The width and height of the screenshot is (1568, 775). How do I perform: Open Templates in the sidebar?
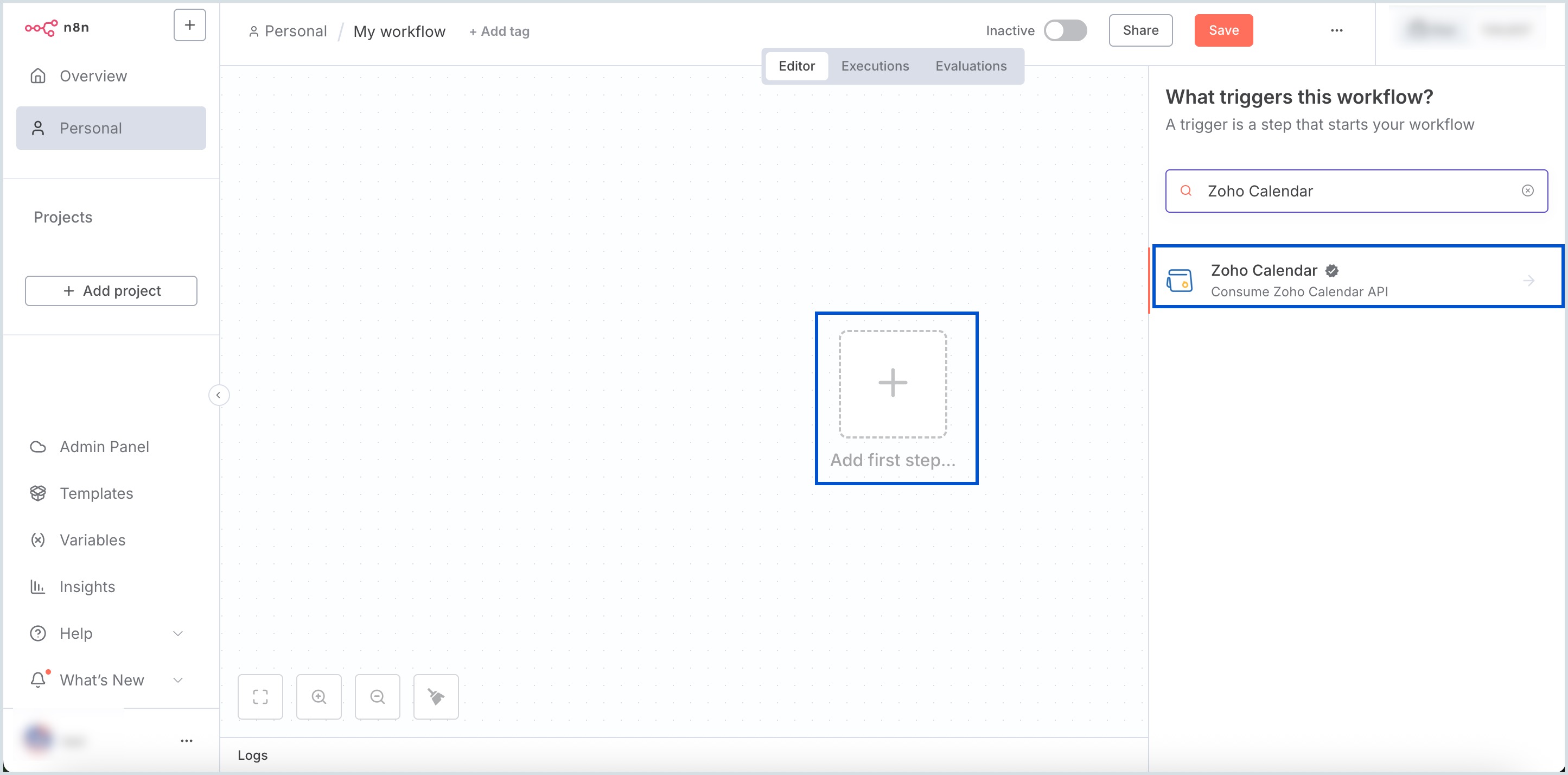(96, 493)
